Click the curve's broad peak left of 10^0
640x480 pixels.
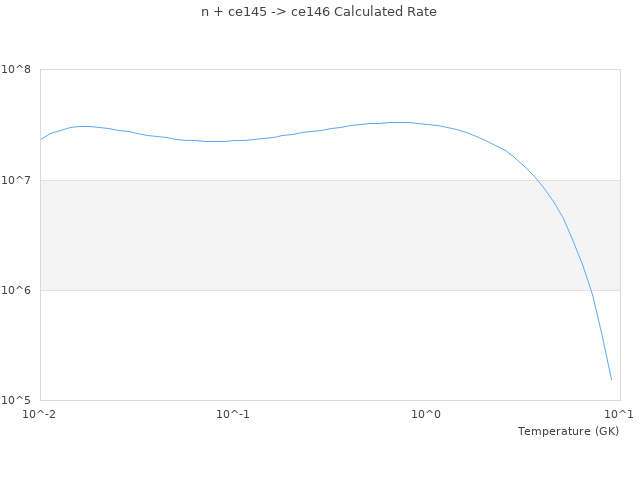point(400,122)
